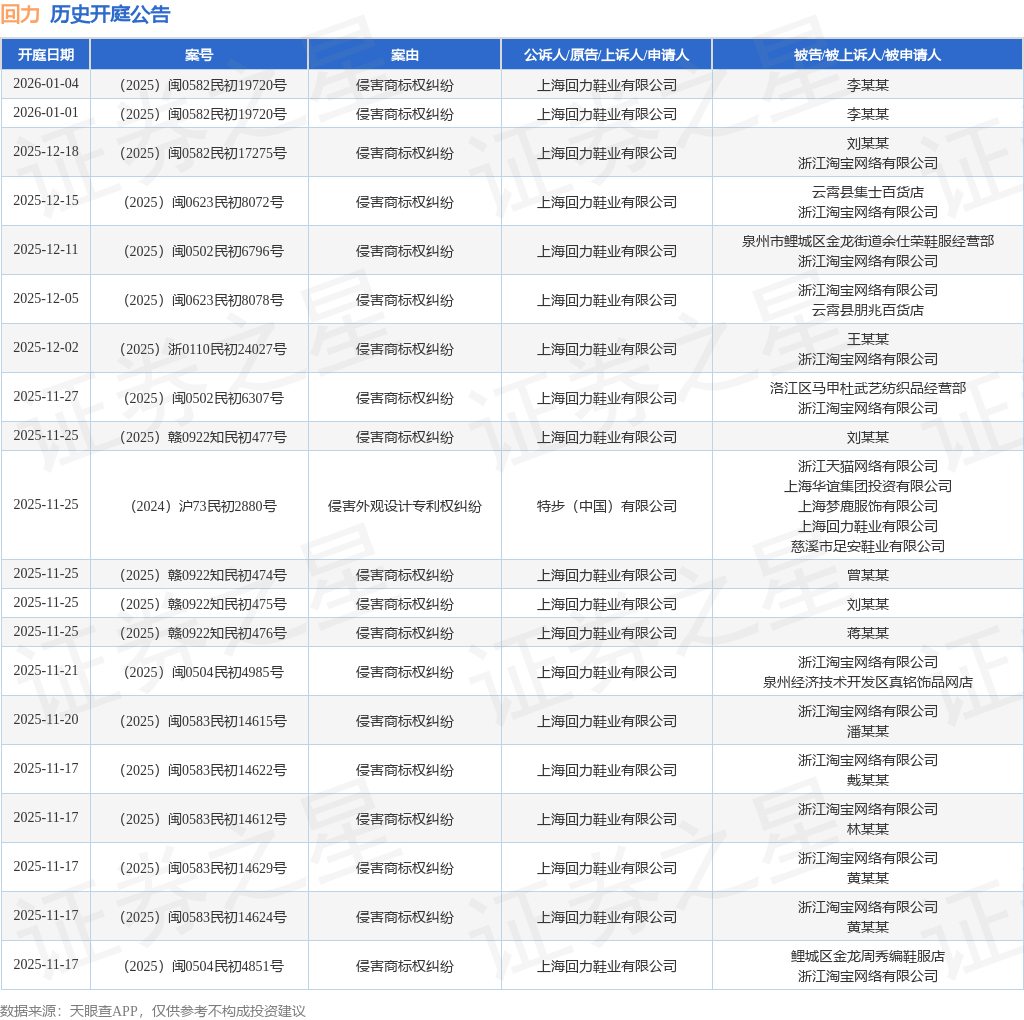Image resolution: width=1024 pixels, height=1020 pixels.
Task: Select case number (2025)赣0922知民初474号
Action: (x=203, y=575)
